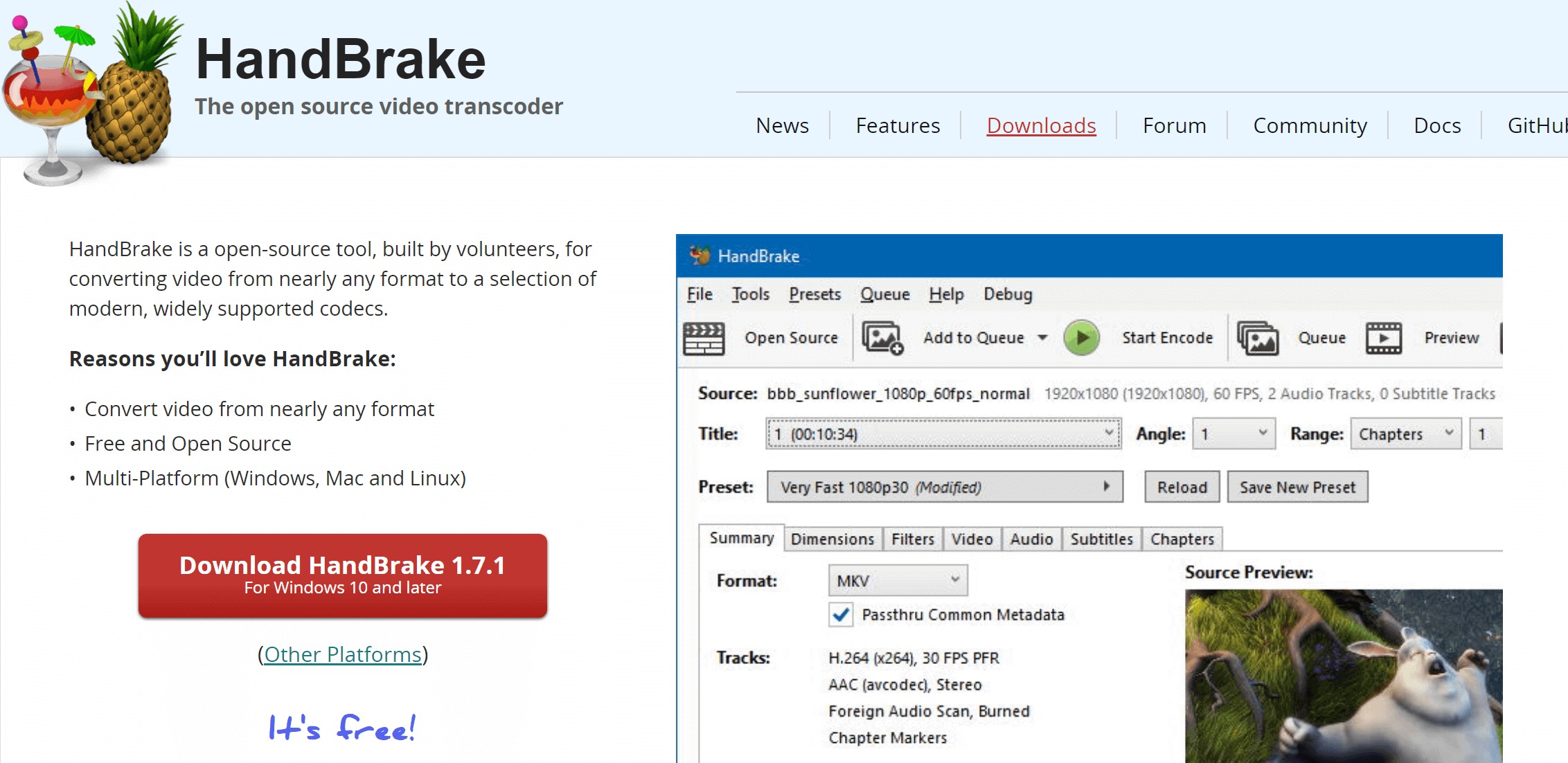This screenshot has height=763, width=1568.
Task: Open the Features page link
Action: 898,125
